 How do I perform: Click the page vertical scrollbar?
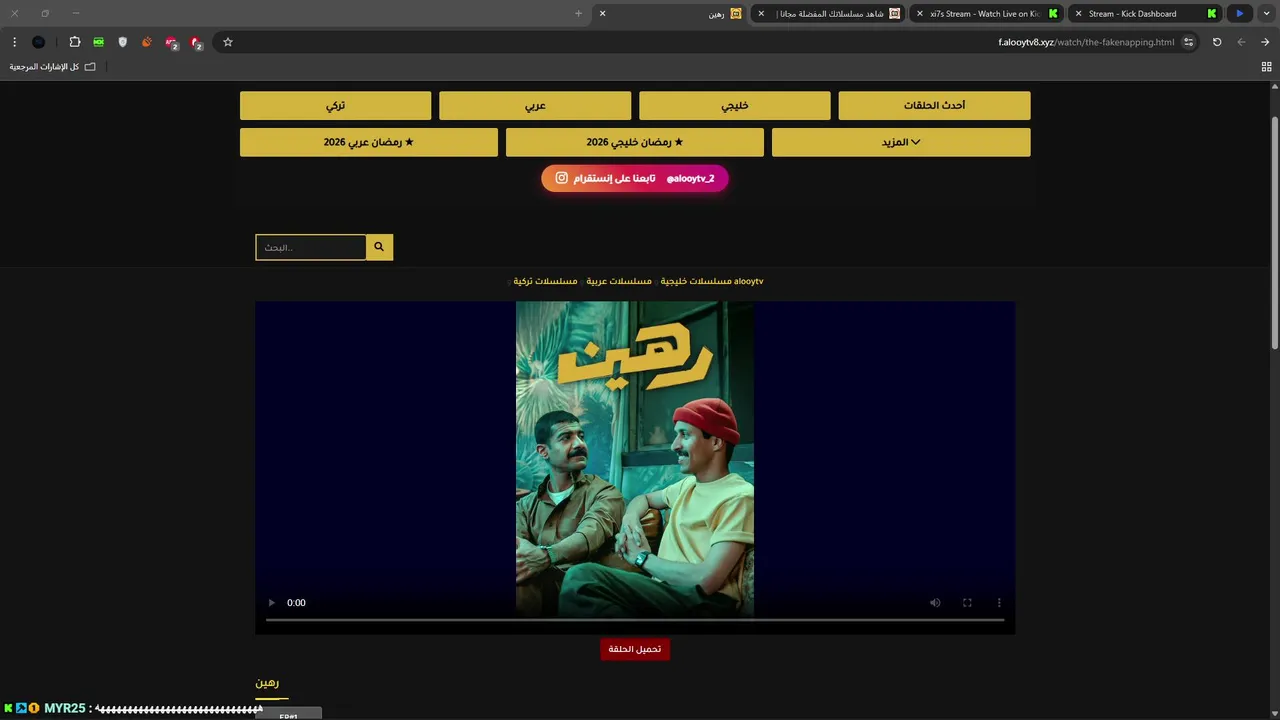(1275, 232)
